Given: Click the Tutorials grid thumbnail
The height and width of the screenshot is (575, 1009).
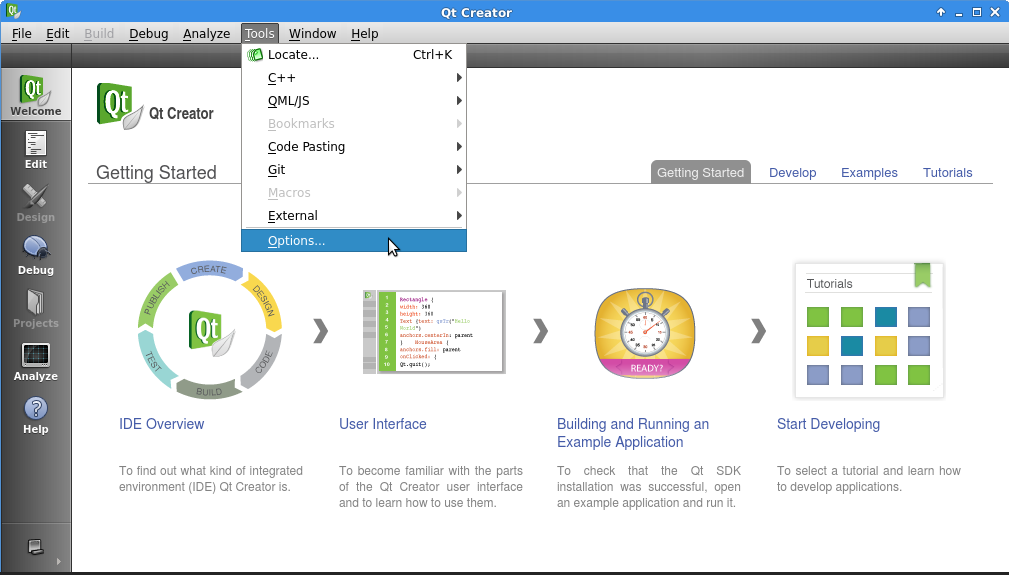Looking at the screenshot, I should coord(869,330).
